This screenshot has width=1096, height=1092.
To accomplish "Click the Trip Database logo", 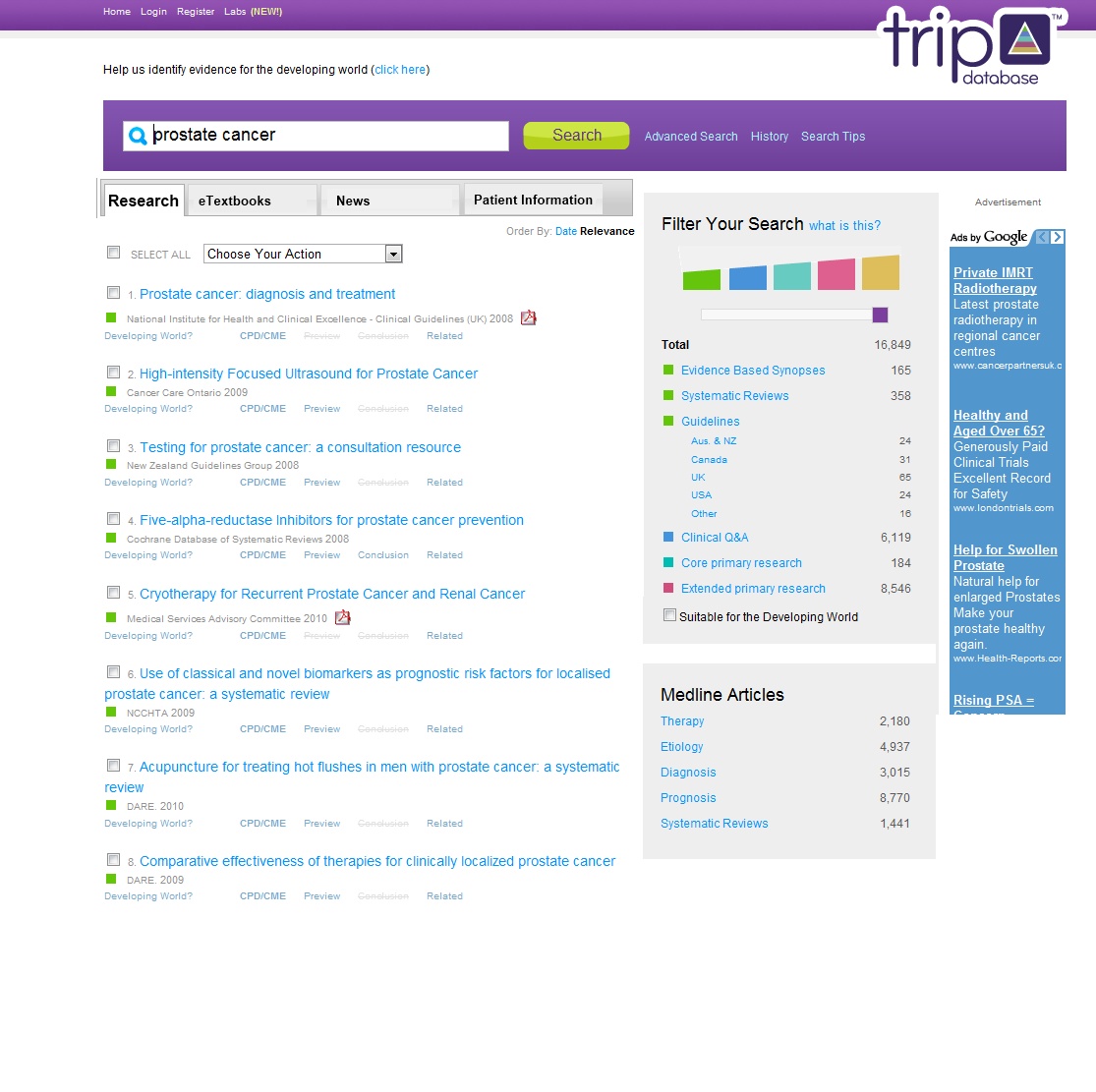I will tap(969, 47).
